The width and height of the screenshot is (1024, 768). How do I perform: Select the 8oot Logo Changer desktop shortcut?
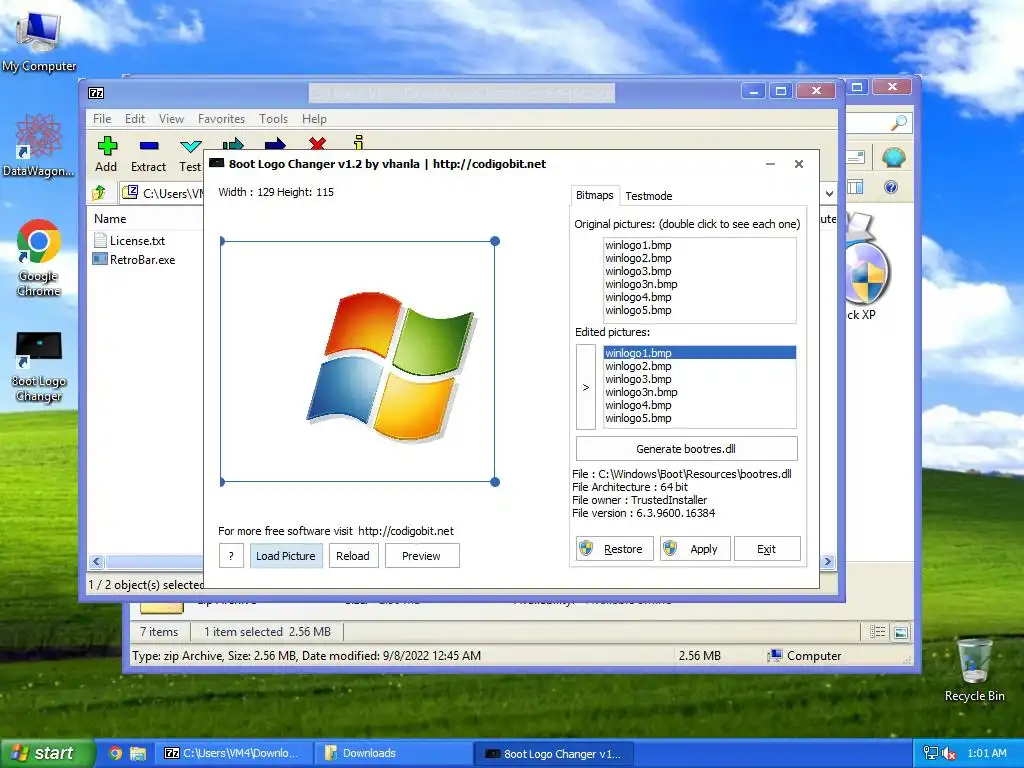(39, 367)
